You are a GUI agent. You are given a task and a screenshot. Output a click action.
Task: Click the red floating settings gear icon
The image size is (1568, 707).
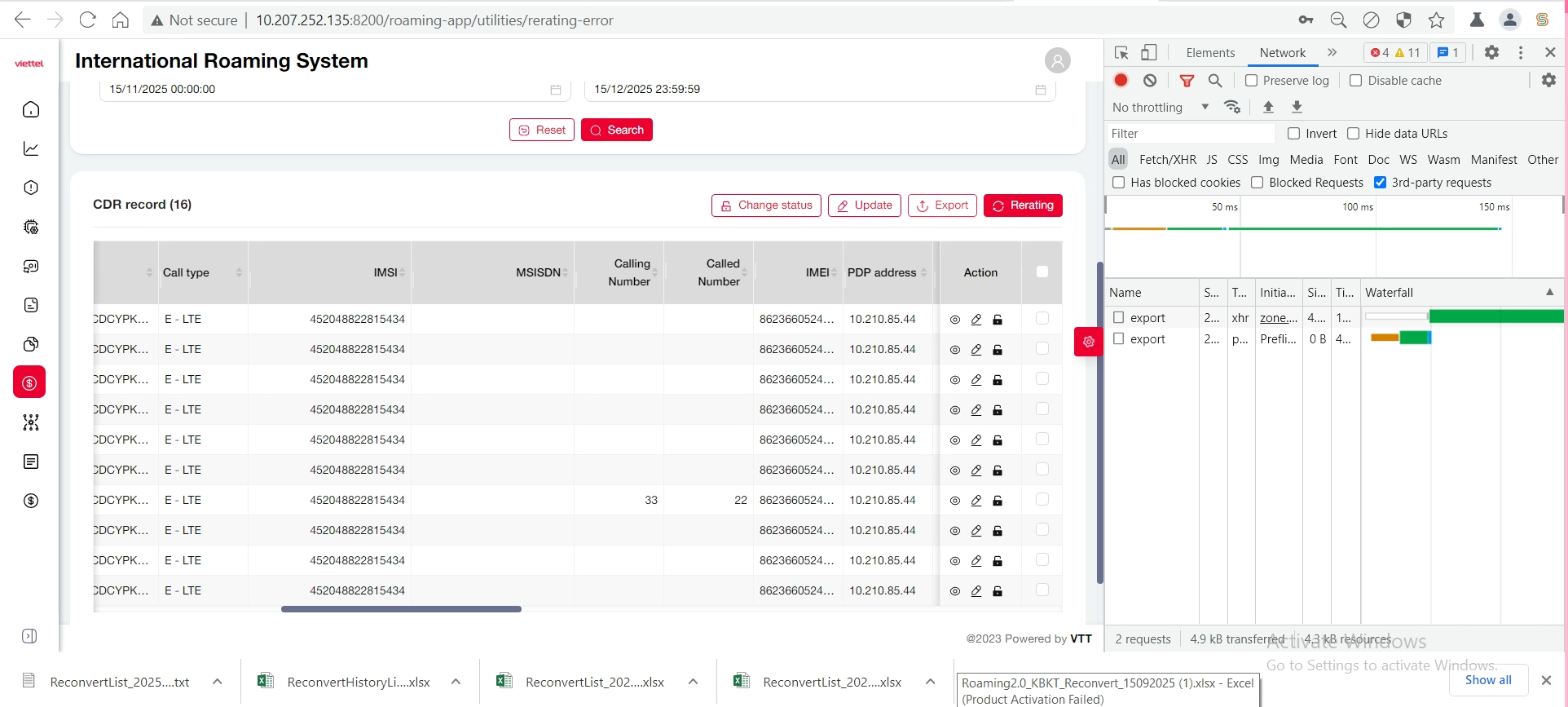point(1088,342)
